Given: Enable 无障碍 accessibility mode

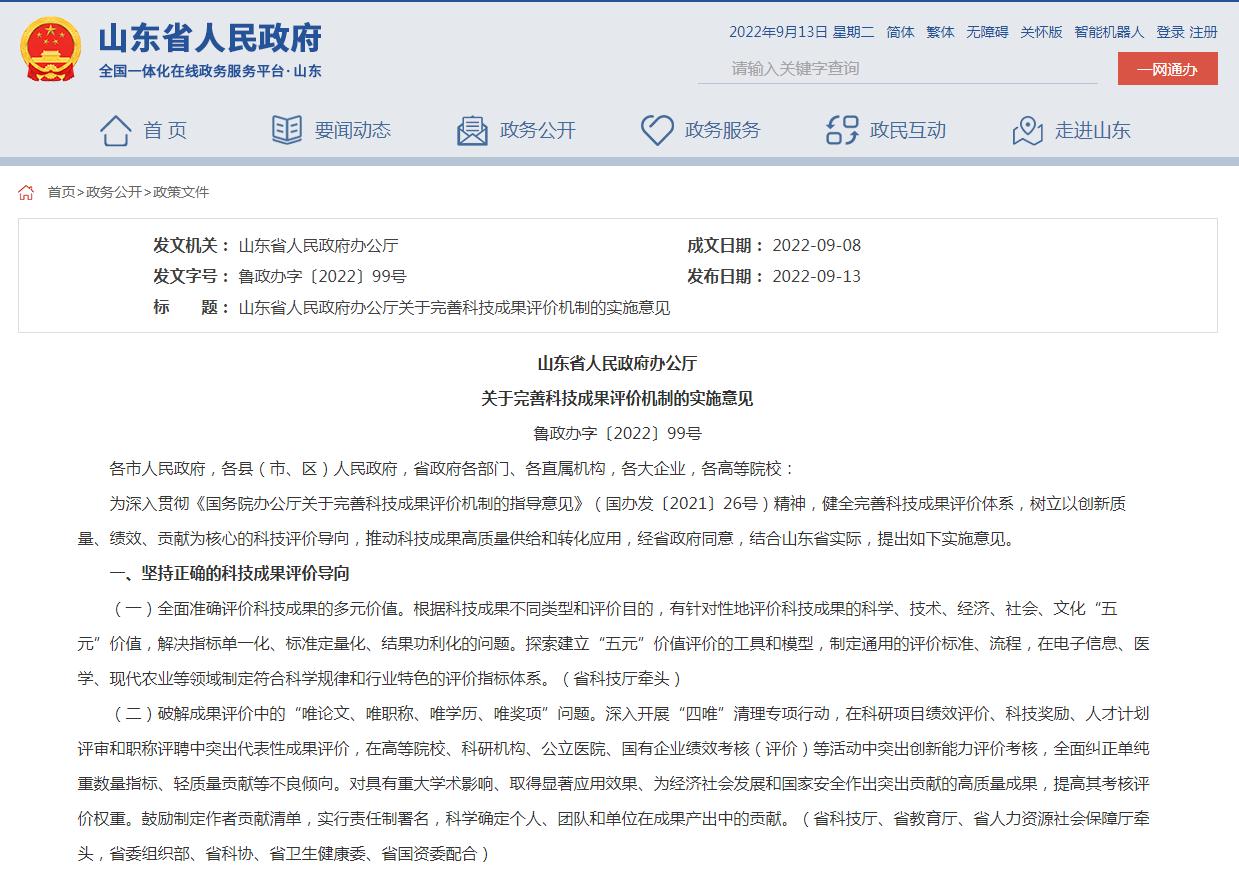Looking at the screenshot, I should pyautogui.click(x=987, y=32).
